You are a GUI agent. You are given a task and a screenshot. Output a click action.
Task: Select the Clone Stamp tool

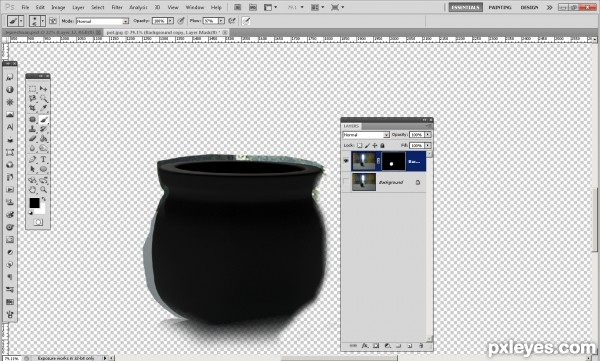[x=33, y=129]
